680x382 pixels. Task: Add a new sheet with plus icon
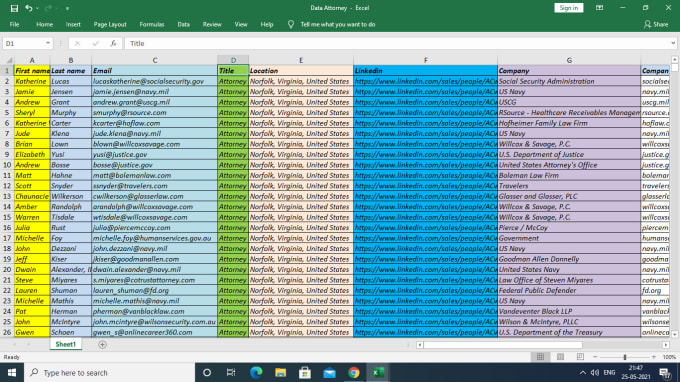(x=102, y=345)
